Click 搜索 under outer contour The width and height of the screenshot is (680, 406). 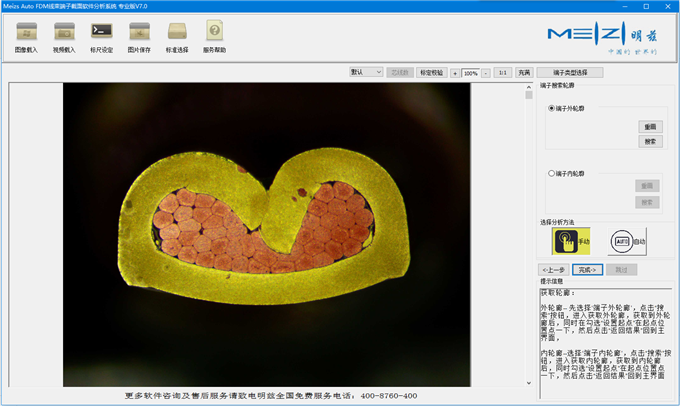650,141
